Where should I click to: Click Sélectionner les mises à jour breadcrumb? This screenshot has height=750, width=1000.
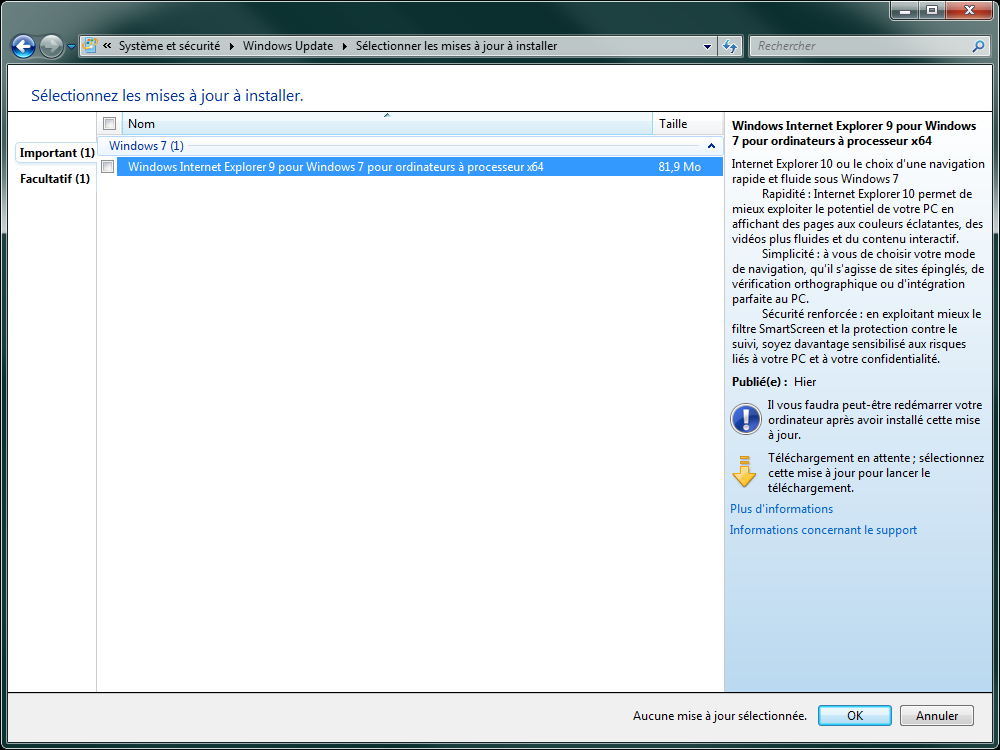[x=456, y=46]
